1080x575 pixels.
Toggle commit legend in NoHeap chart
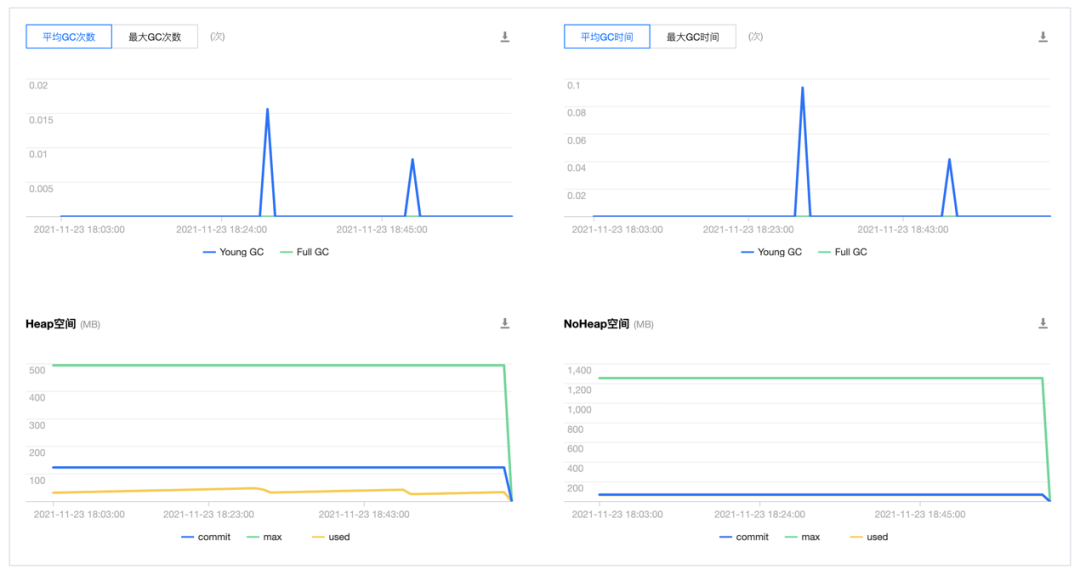[744, 537]
